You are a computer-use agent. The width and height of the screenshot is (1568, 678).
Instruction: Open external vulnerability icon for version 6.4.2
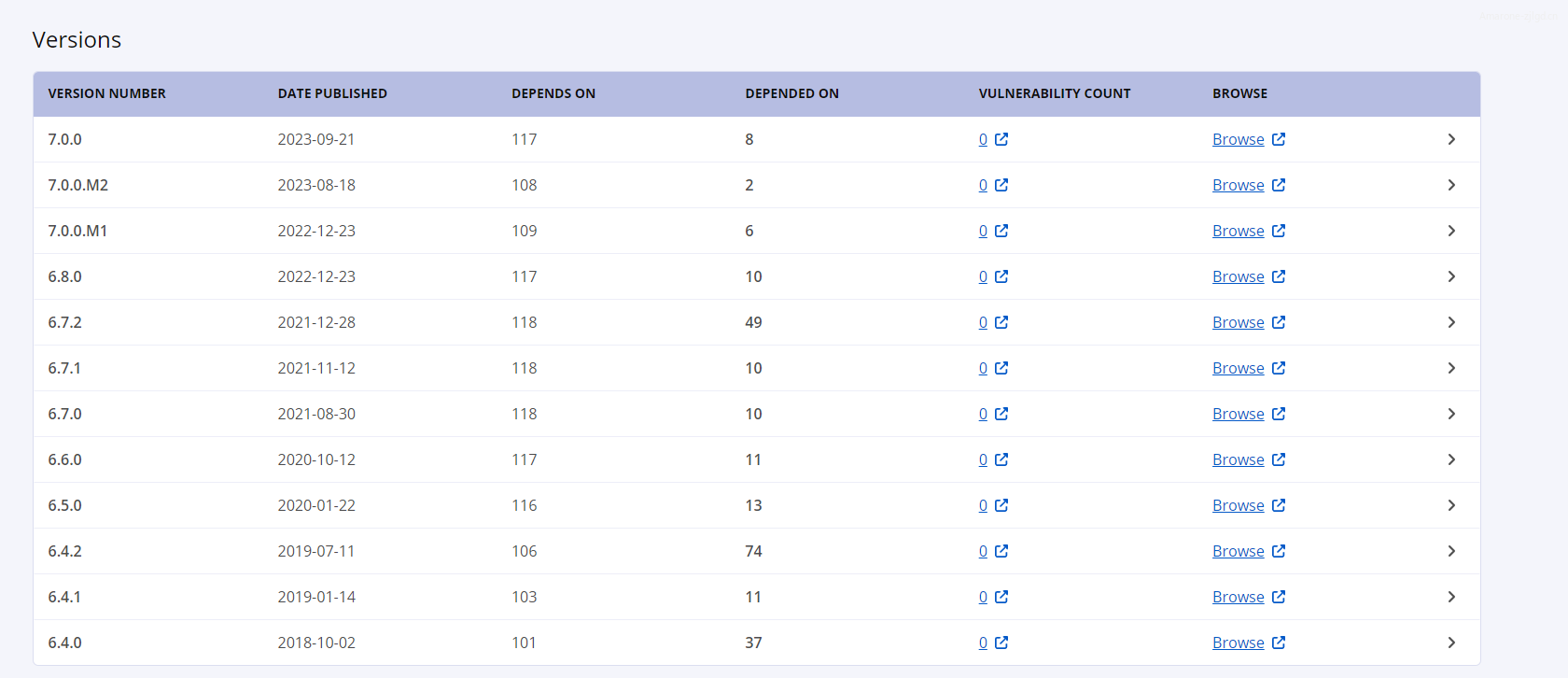pos(1001,551)
